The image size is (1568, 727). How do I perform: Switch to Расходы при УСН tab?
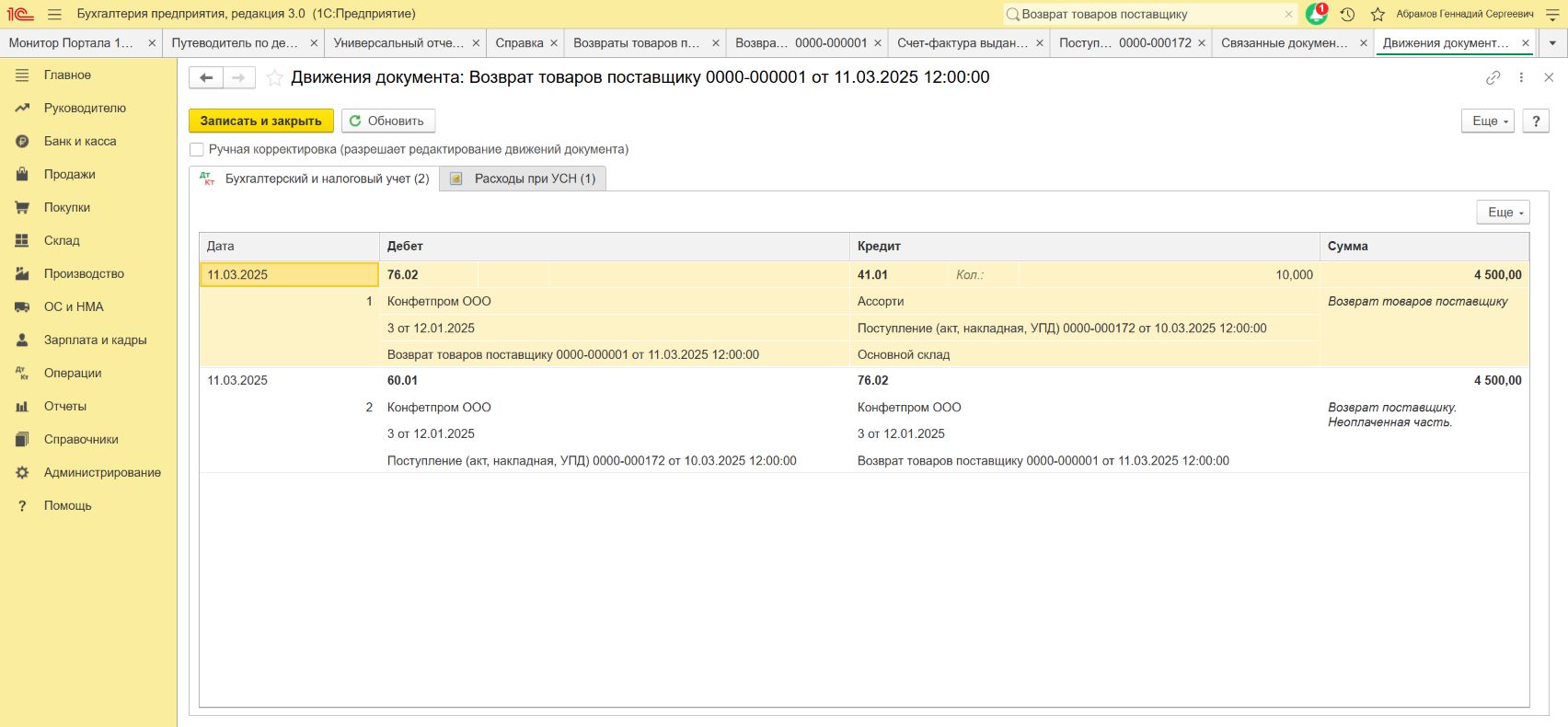tap(523, 179)
